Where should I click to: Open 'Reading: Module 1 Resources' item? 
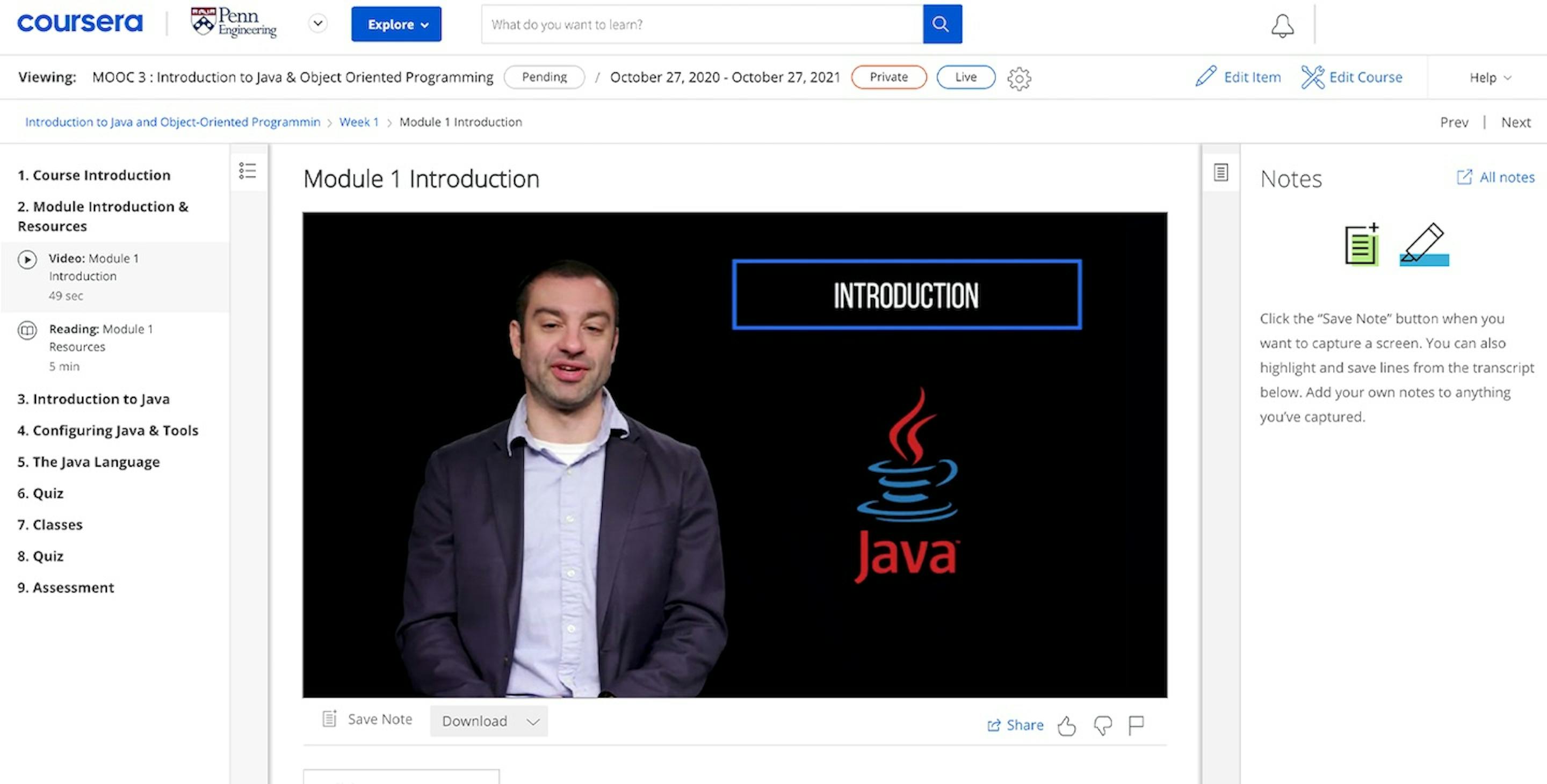tap(114, 347)
